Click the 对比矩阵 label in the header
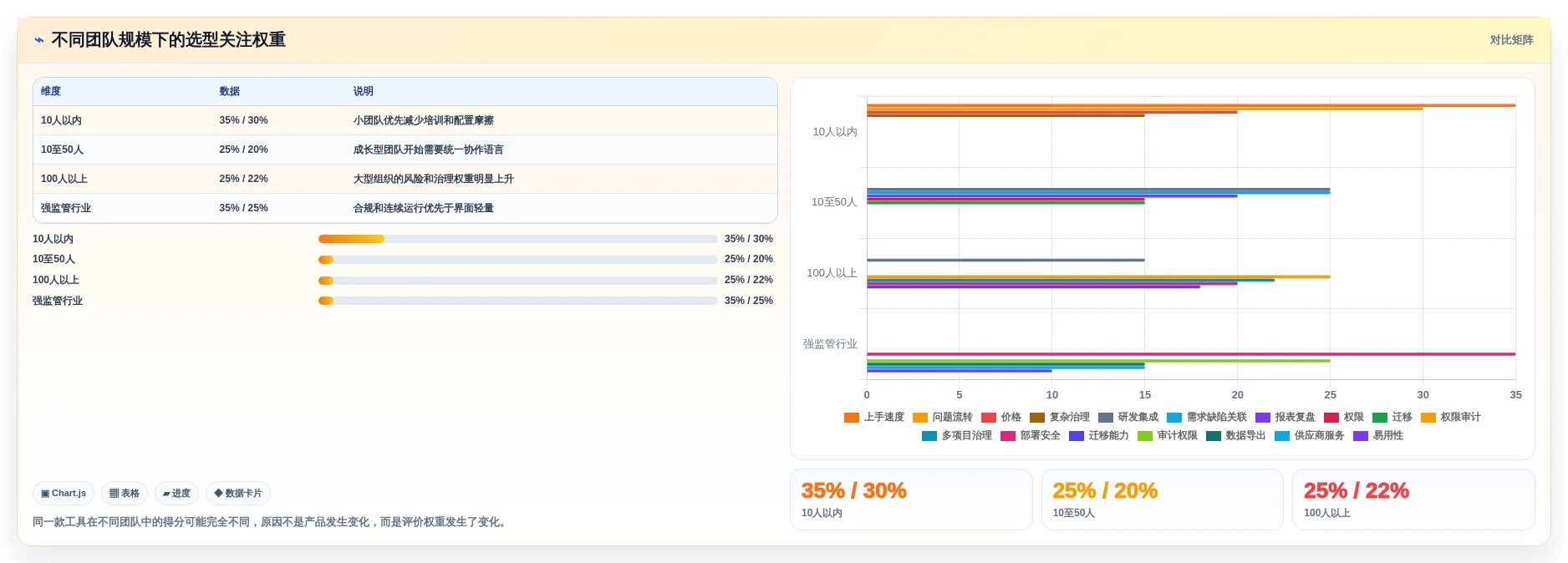The image size is (1568, 563). [x=1511, y=40]
